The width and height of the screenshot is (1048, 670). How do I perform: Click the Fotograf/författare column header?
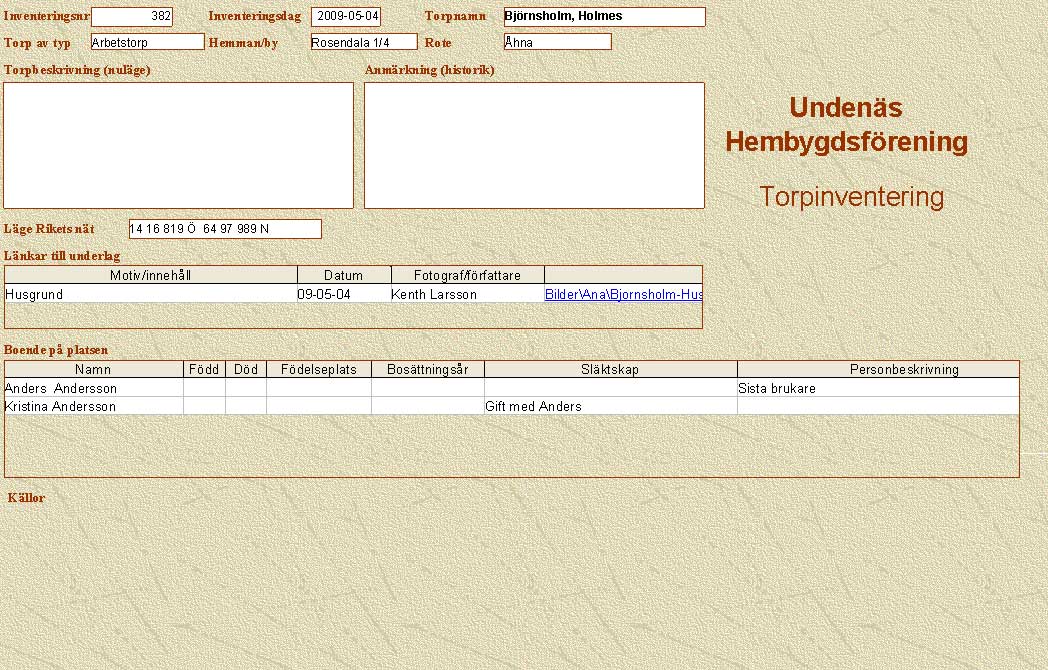[467, 275]
